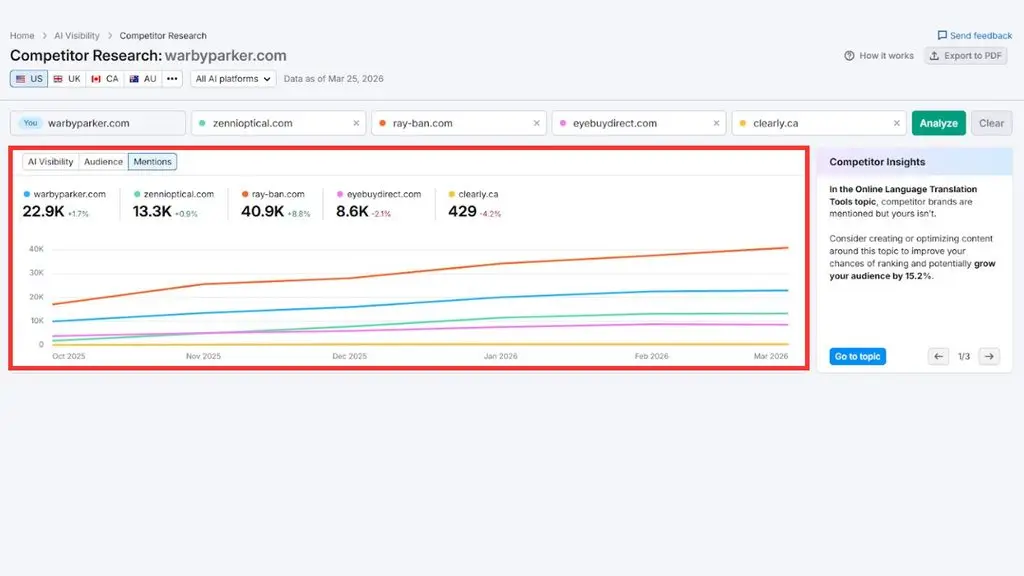Screen dimensions: 1024x576
Task: Select the UK country toggle
Action: [x=67, y=78]
